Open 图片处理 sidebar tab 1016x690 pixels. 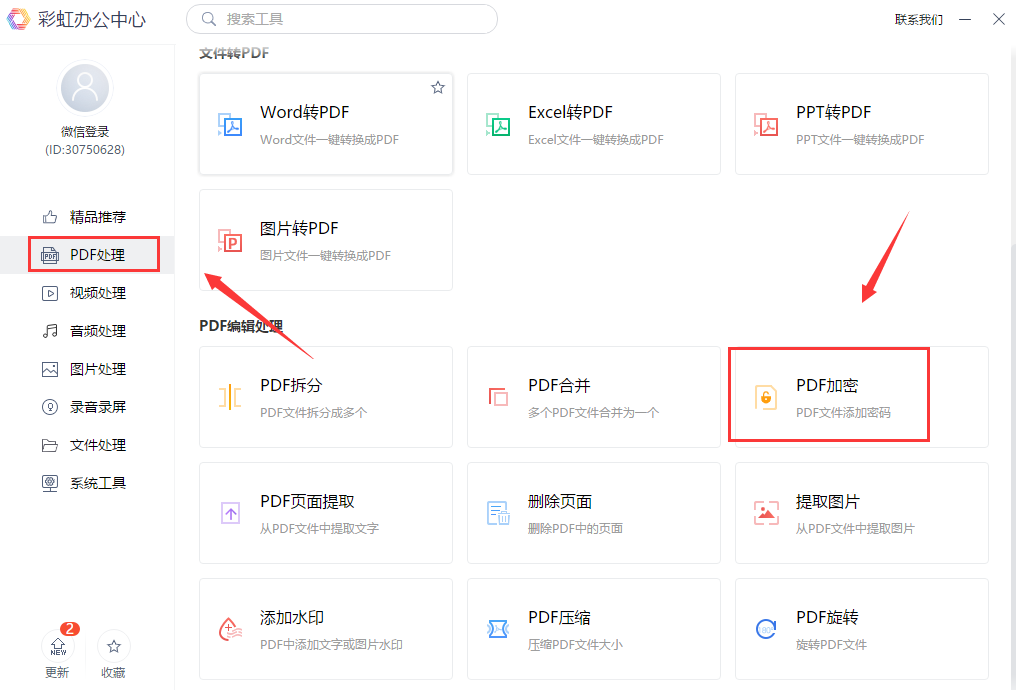pos(87,369)
